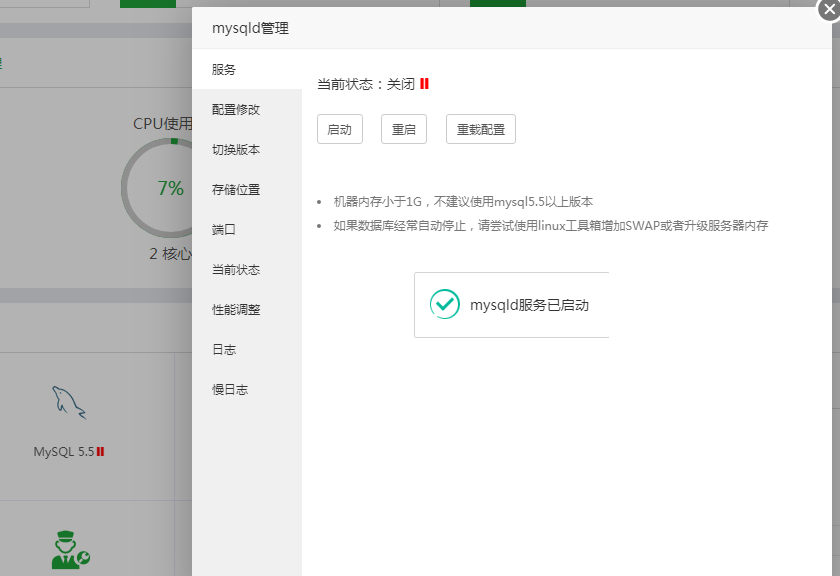This screenshot has height=576, width=840.
Task: Click the MySQL 5.5 label in the background
Action: coord(64,452)
